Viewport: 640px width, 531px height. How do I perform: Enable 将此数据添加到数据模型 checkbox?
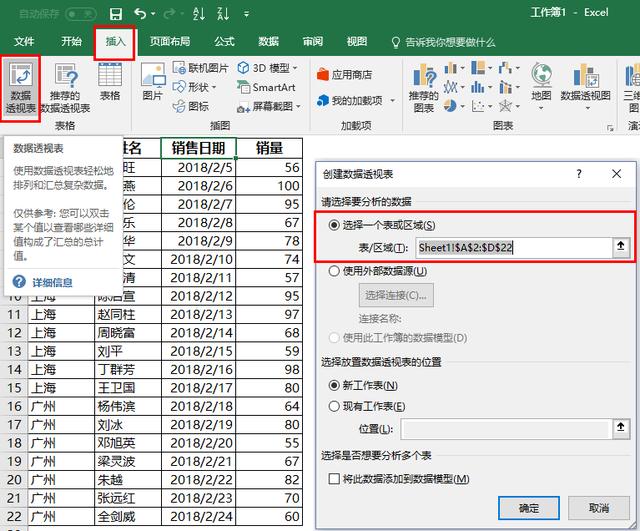point(334,479)
